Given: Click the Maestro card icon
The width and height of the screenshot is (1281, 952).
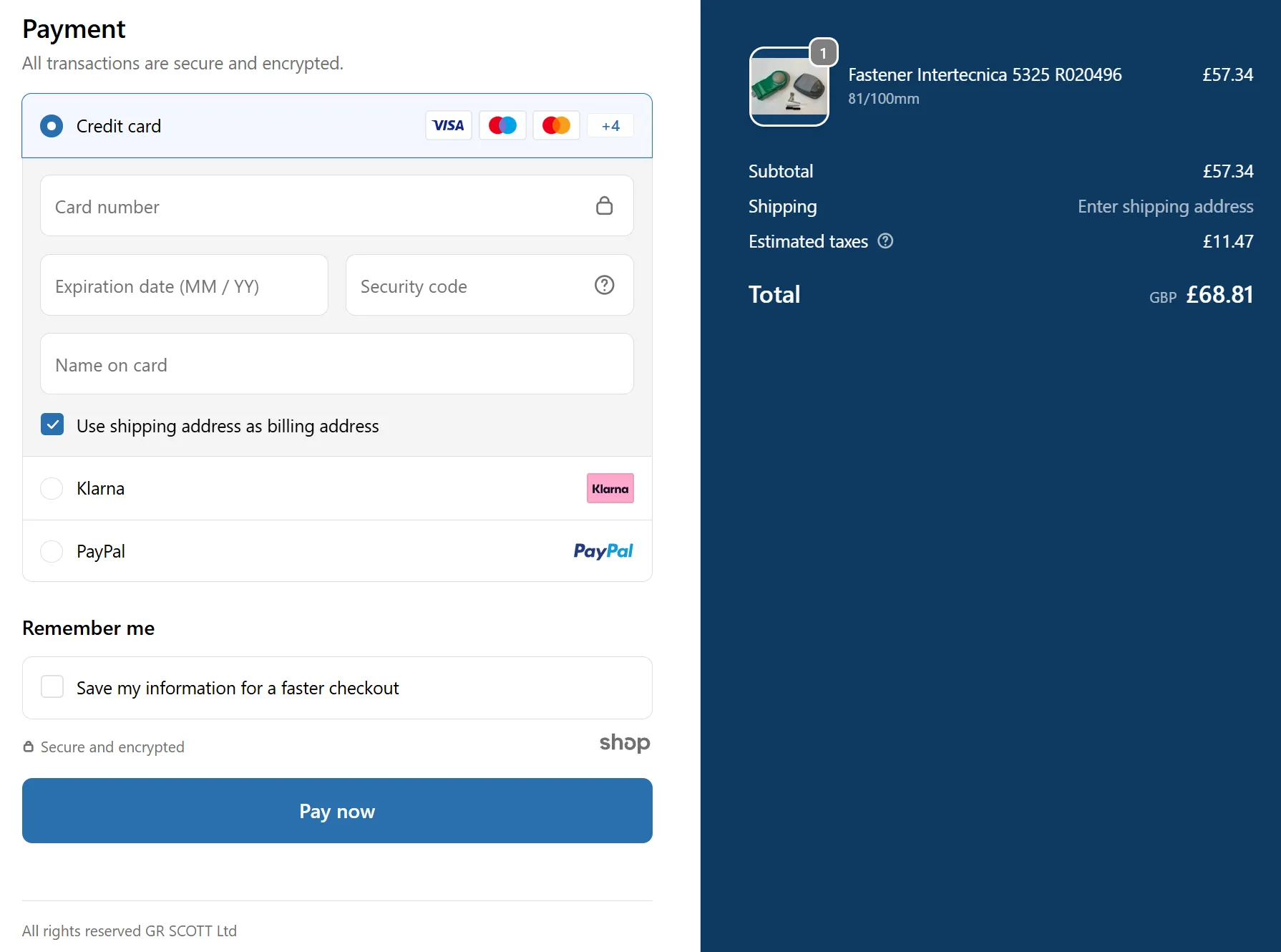Looking at the screenshot, I should [x=502, y=125].
